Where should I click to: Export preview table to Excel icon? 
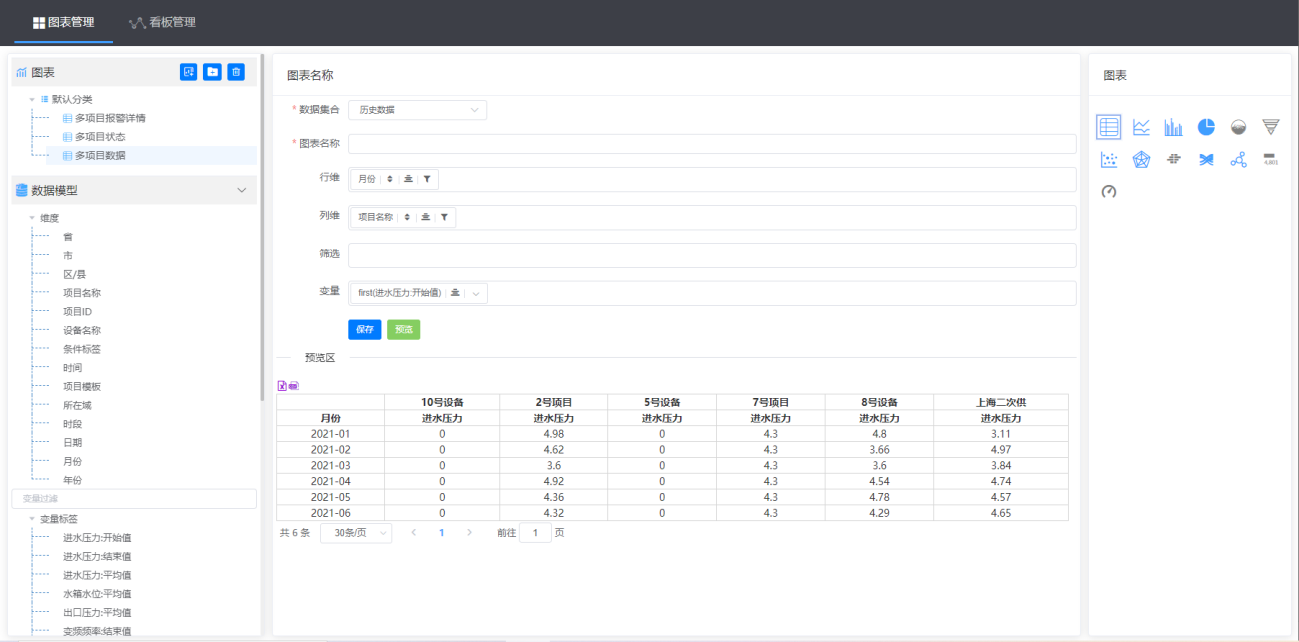pos(282,385)
